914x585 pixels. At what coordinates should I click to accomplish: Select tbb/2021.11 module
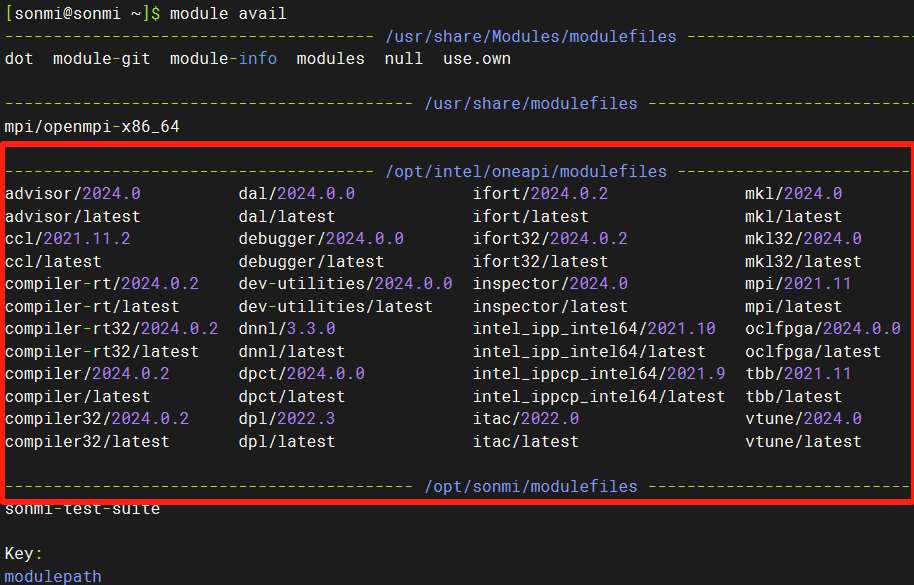798,373
